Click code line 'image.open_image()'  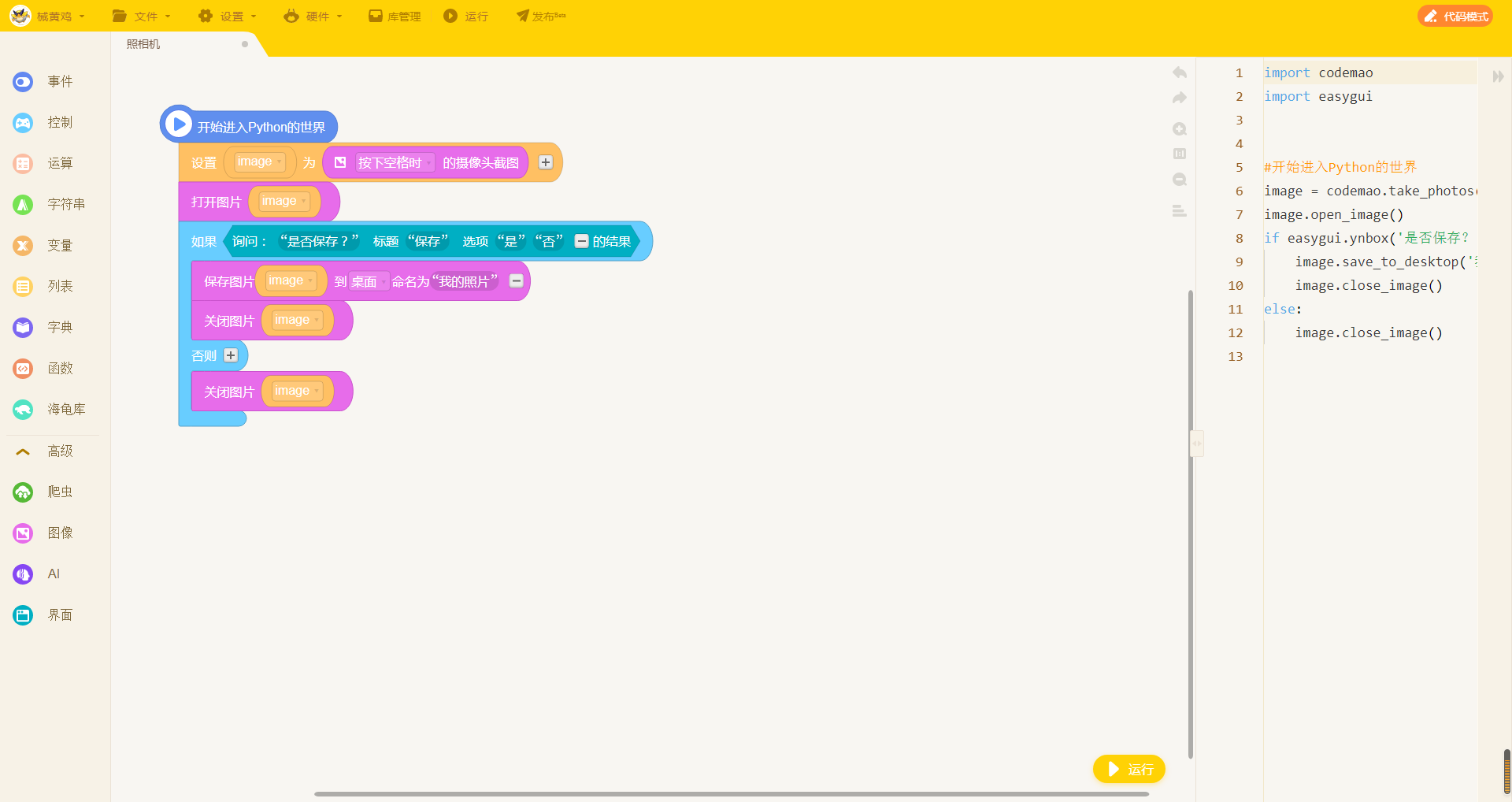coord(1333,214)
